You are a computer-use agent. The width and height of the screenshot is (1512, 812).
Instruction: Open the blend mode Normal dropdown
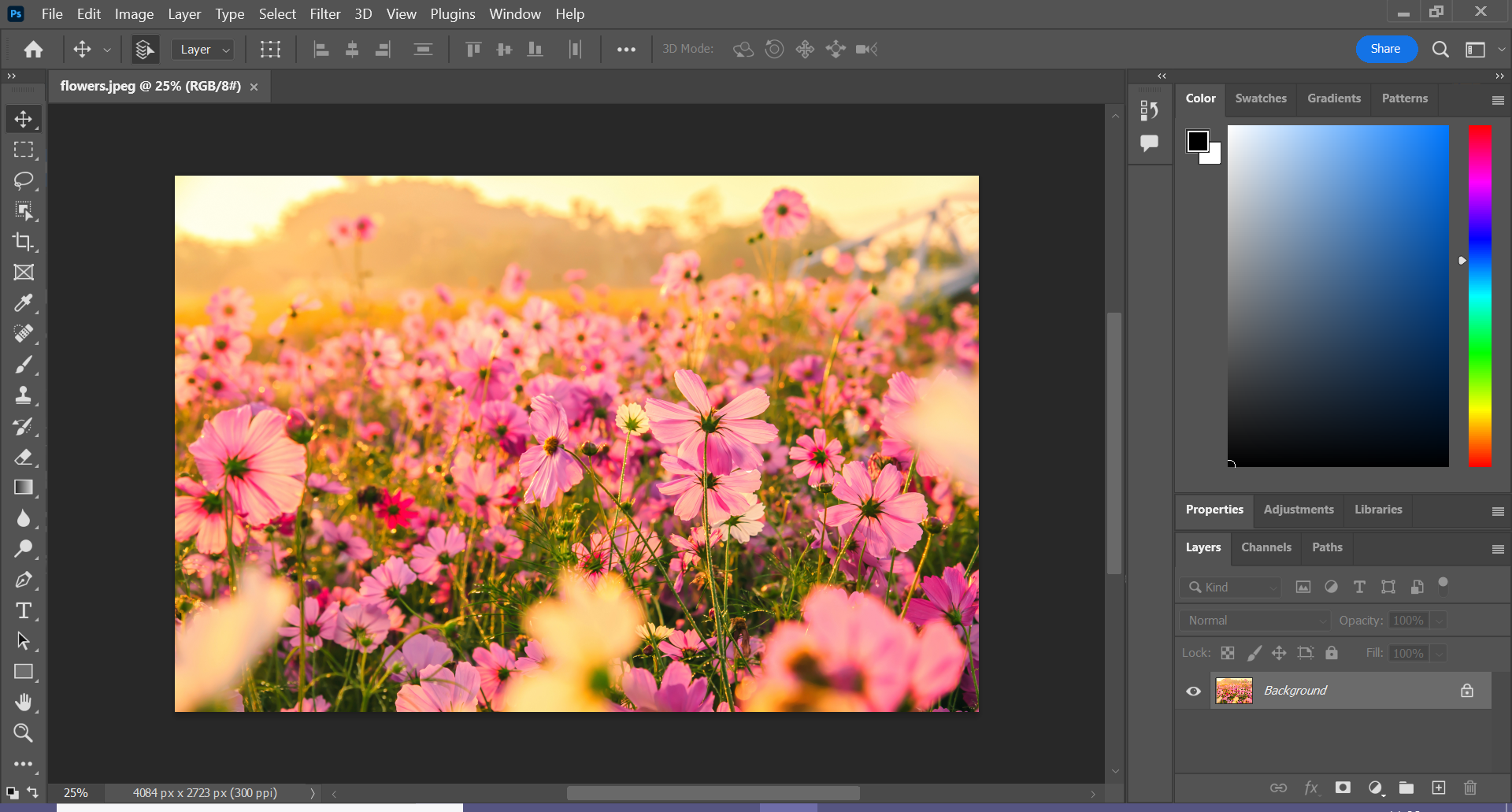(1254, 621)
